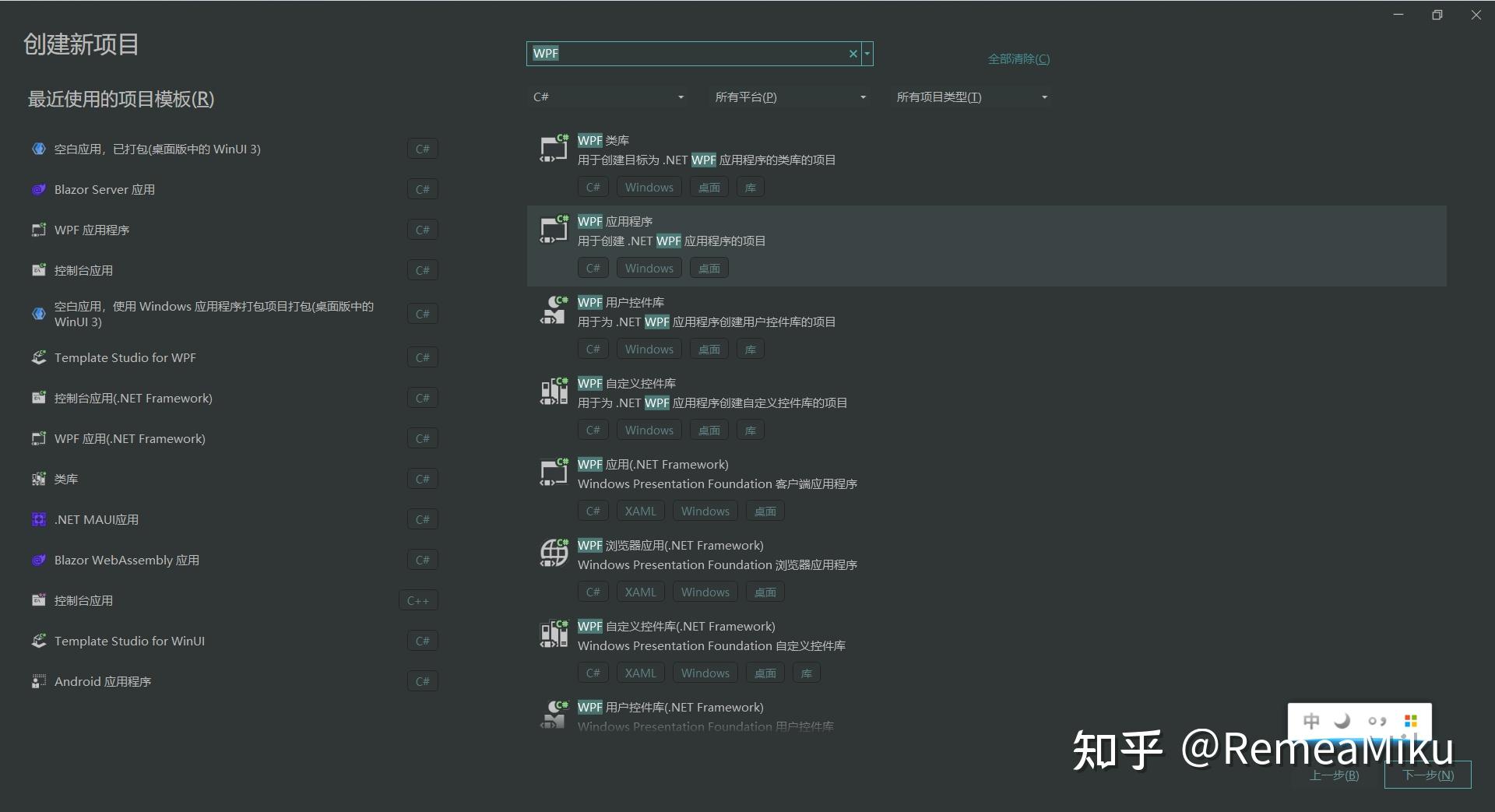Click the 下一步(N) next button
Image resolution: width=1495 pixels, height=812 pixels.
[1428, 775]
